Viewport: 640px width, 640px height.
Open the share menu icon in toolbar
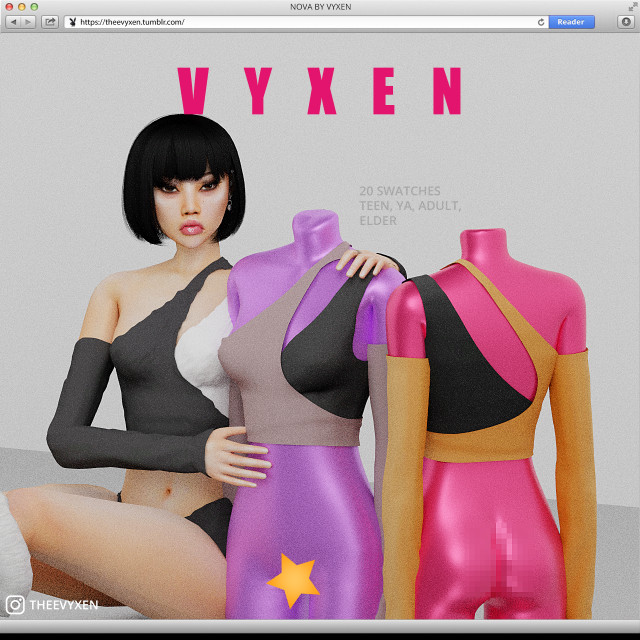(x=50, y=22)
